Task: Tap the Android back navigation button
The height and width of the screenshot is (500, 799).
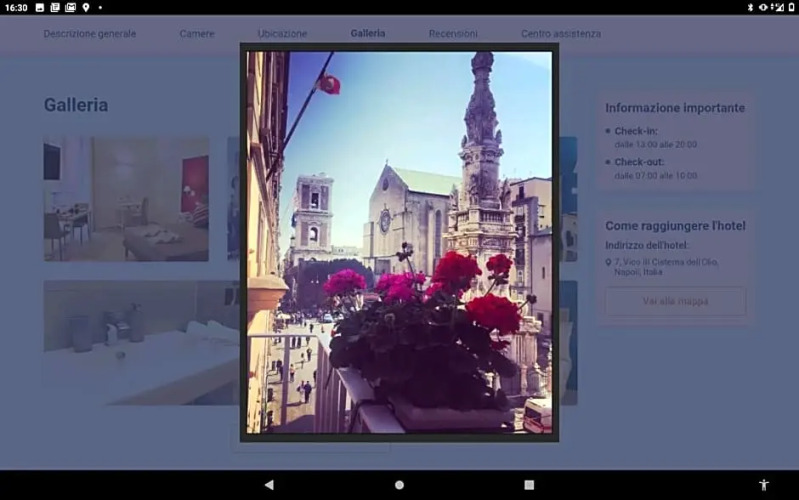Action: pyautogui.click(x=268, y=485)
